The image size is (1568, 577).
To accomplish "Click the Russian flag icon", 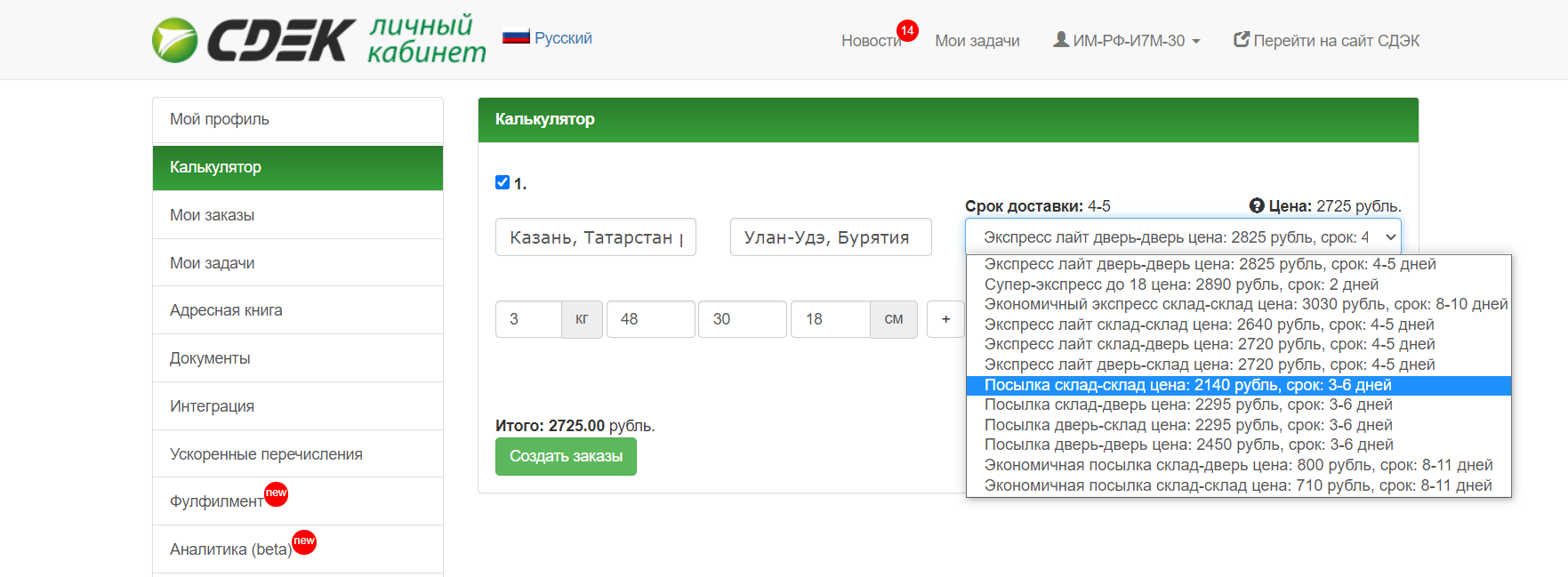I will click(516, 38).
